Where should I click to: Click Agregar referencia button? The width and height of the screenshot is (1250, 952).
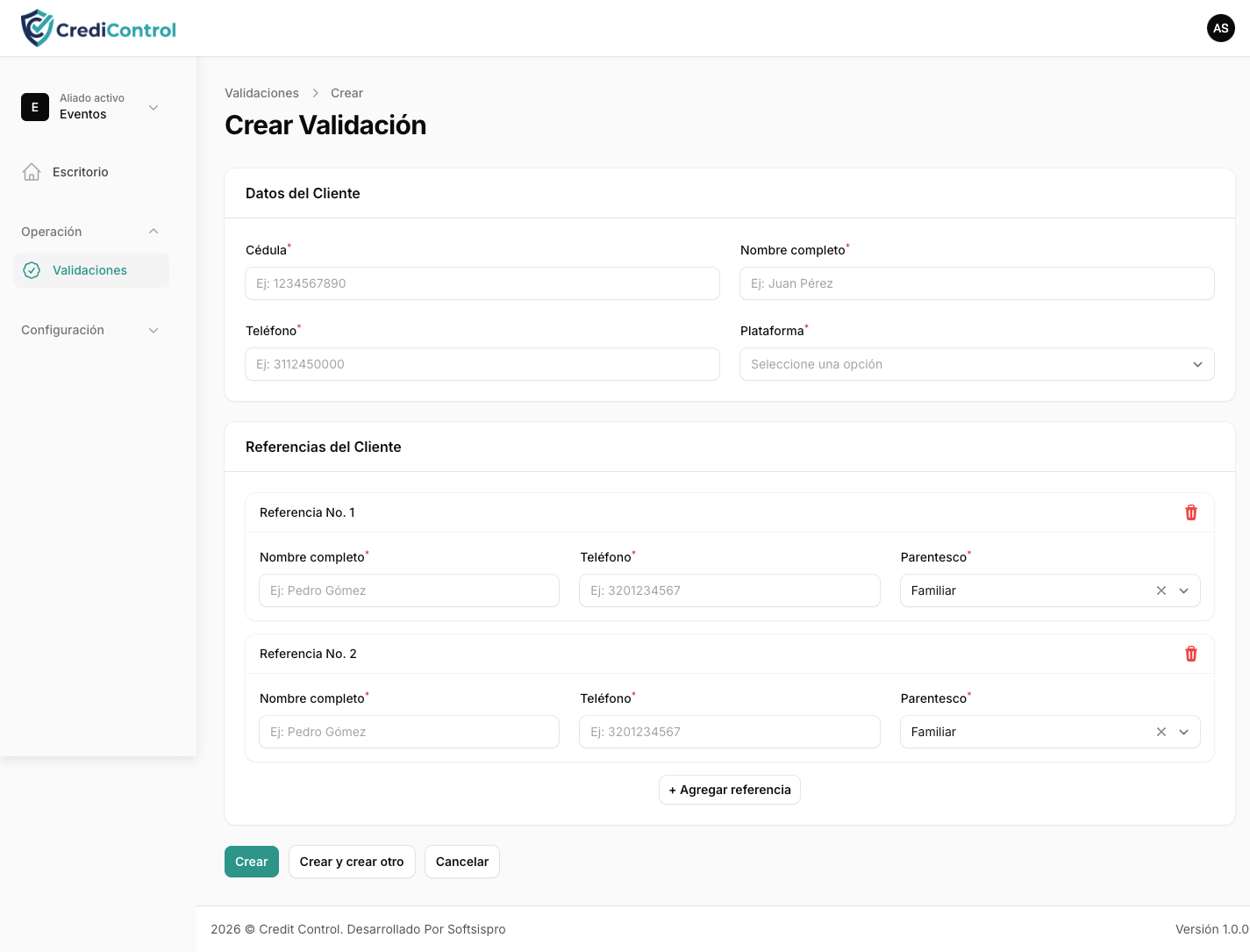coord(730,790)
